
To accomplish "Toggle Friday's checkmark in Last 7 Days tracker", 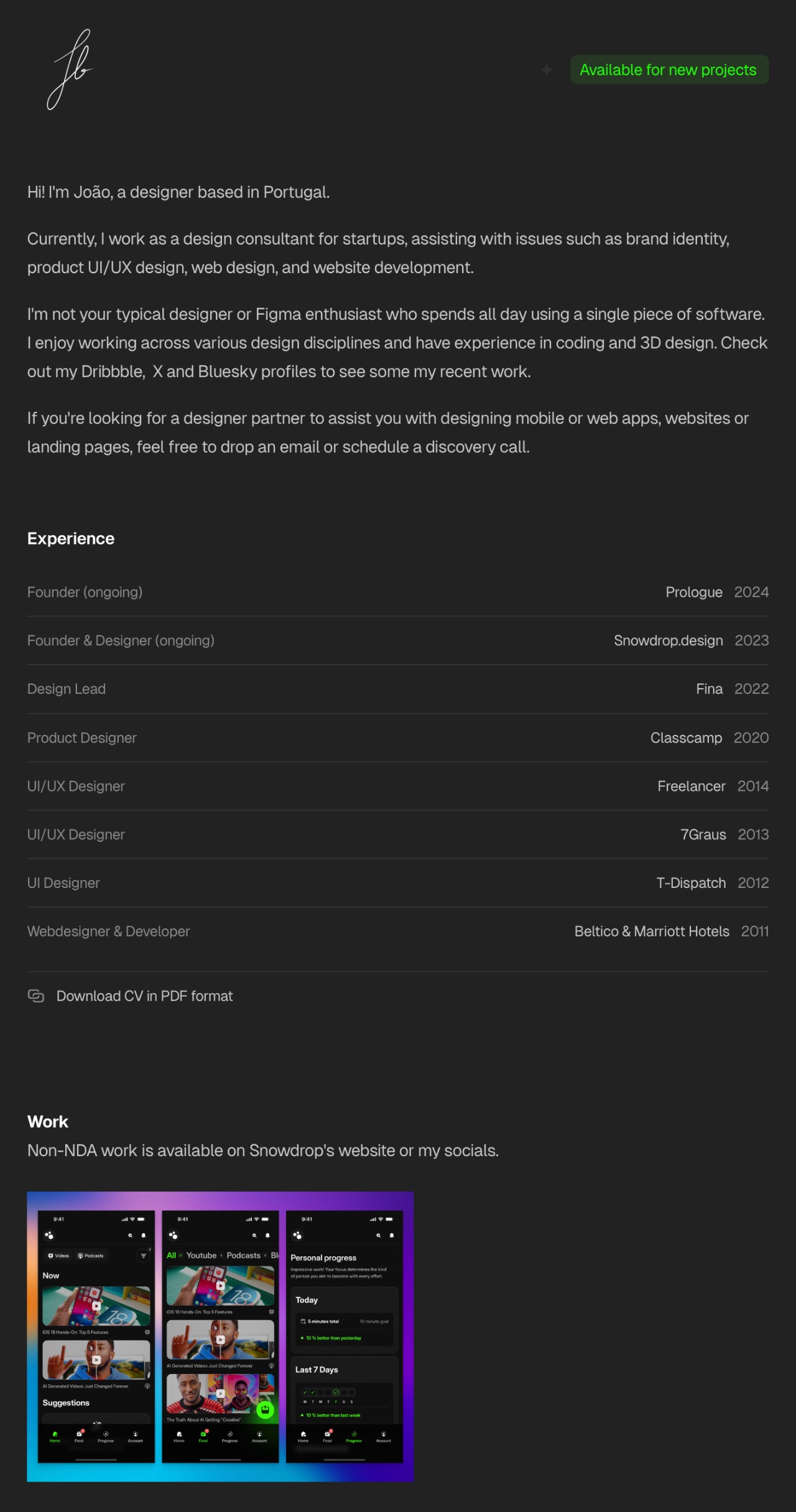I will [x=336, y=1392].
